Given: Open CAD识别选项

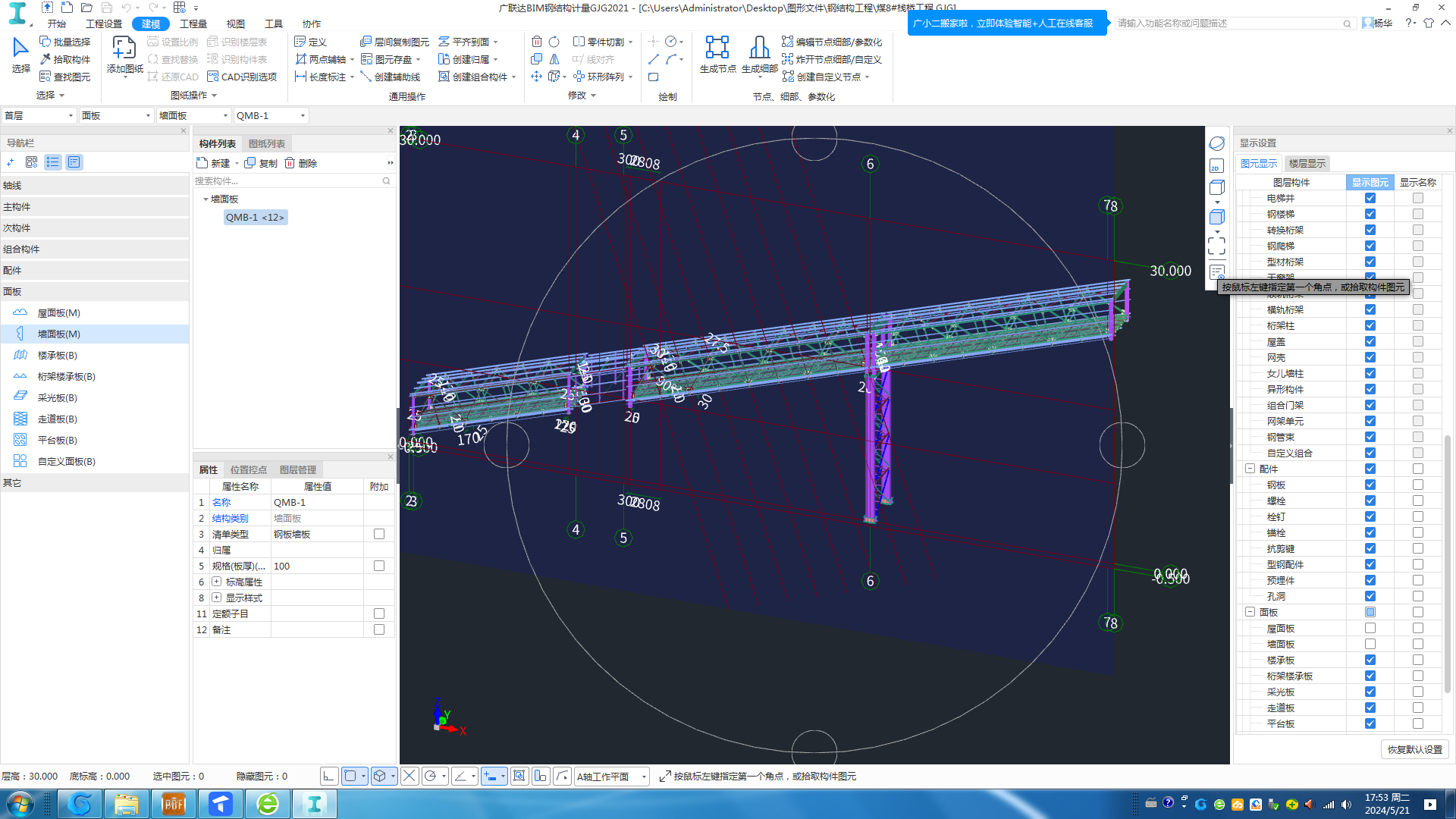Looking at the screenshot, I should coord(242,77).
